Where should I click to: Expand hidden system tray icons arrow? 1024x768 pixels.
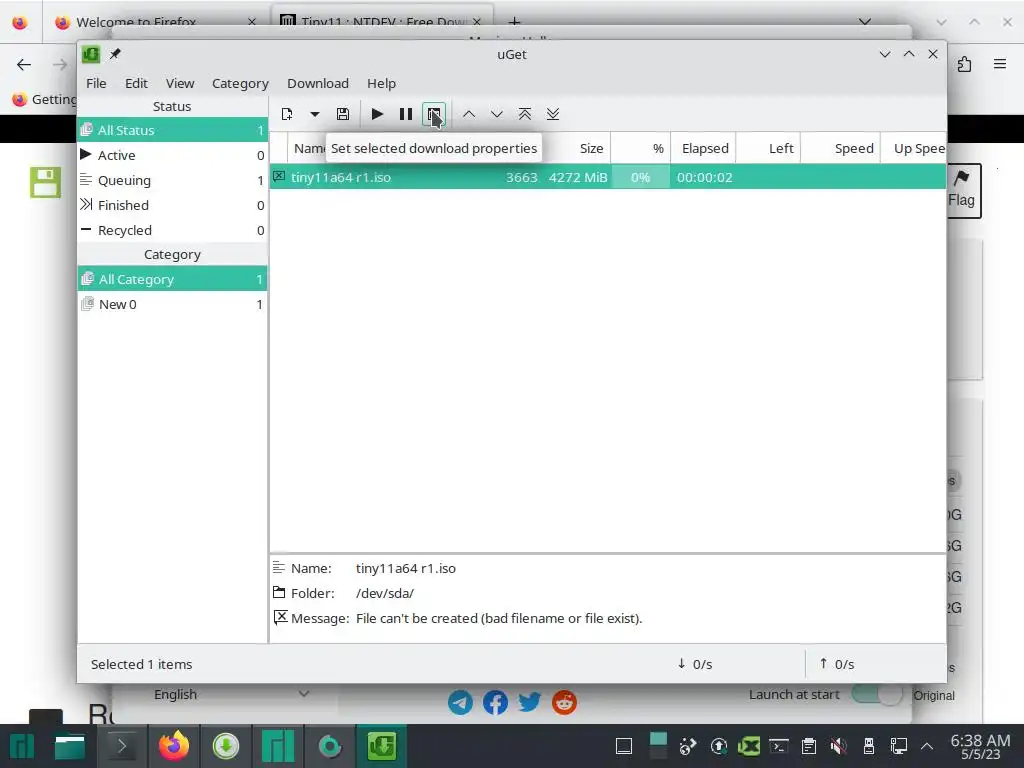click(926, 746)
